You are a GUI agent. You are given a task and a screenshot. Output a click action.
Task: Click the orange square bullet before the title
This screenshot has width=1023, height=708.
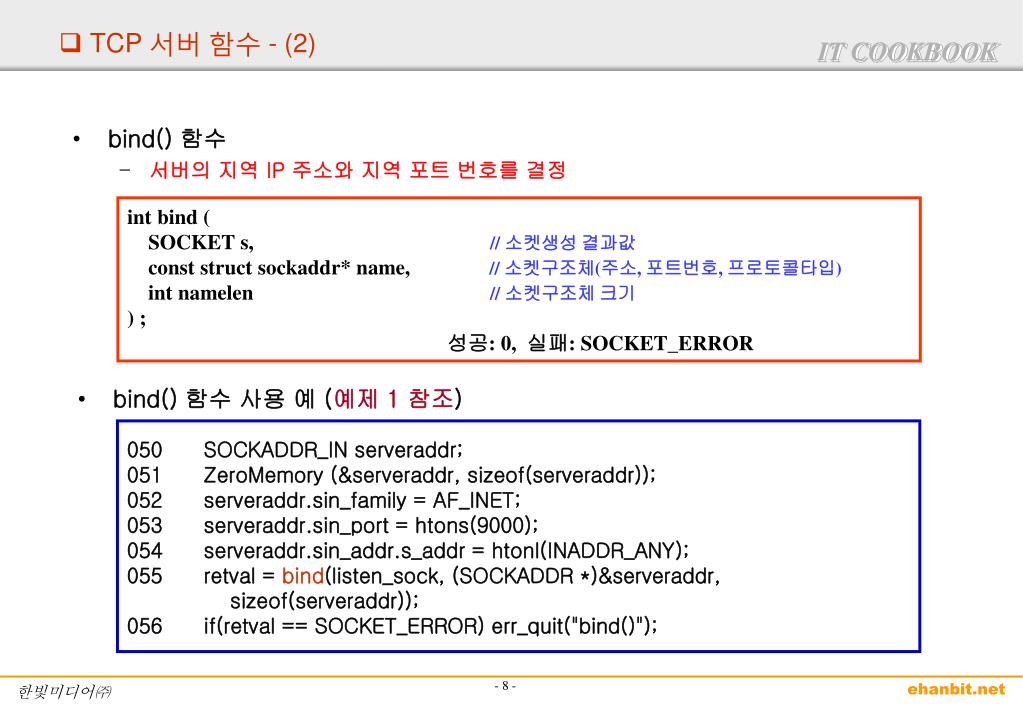click(x=70, y=42)
